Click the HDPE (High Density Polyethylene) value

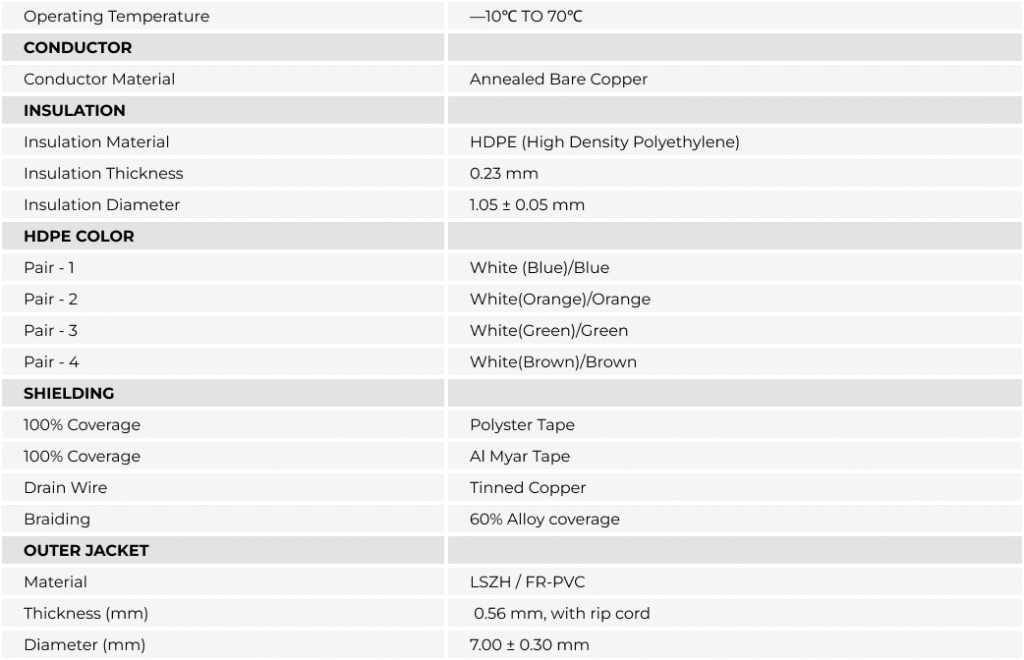coord(604,142)
